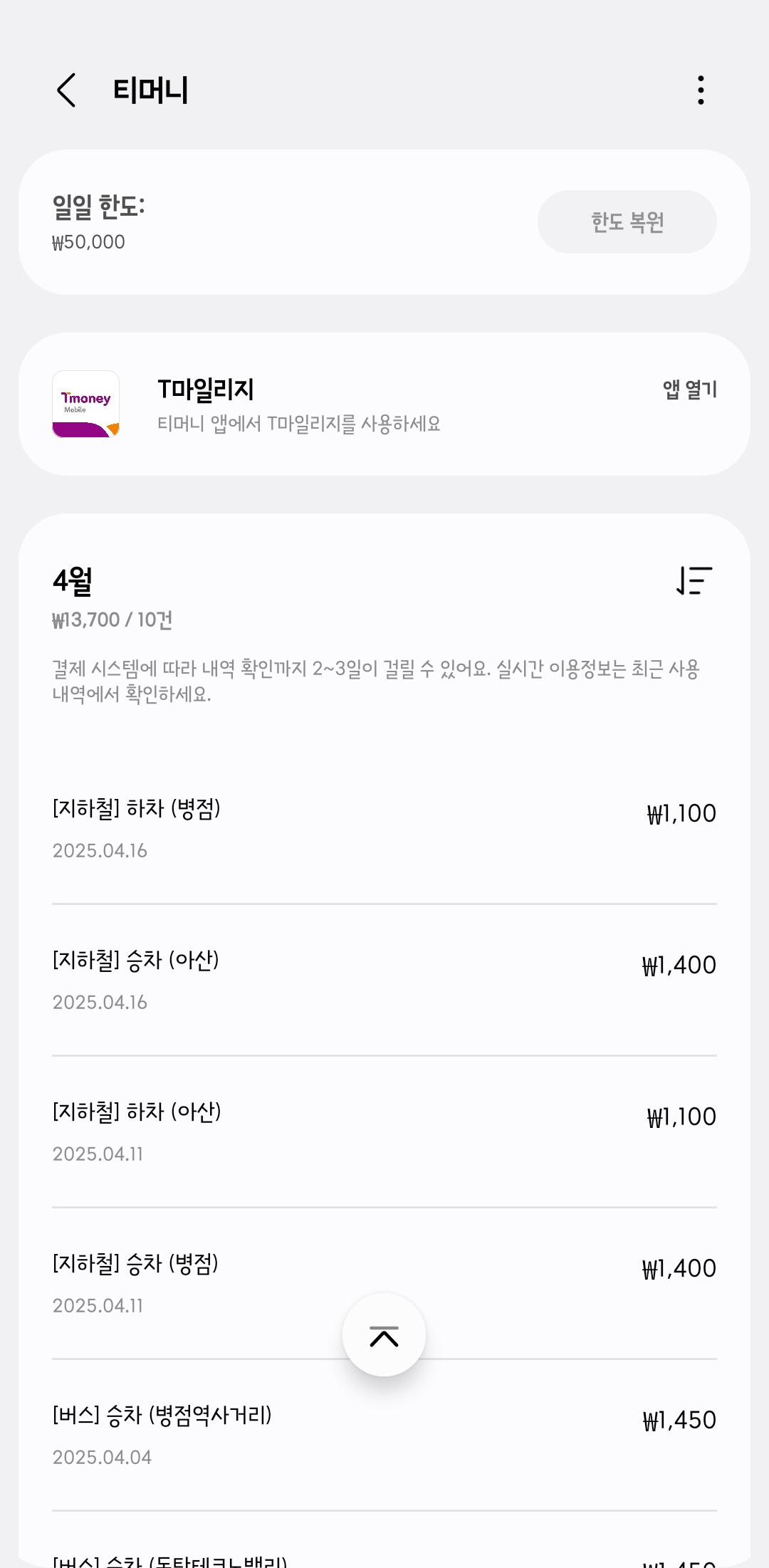The width and height of the screenshot is (769, 1568).
Task: Tap the T마일리지 description text
Action: 299,424
